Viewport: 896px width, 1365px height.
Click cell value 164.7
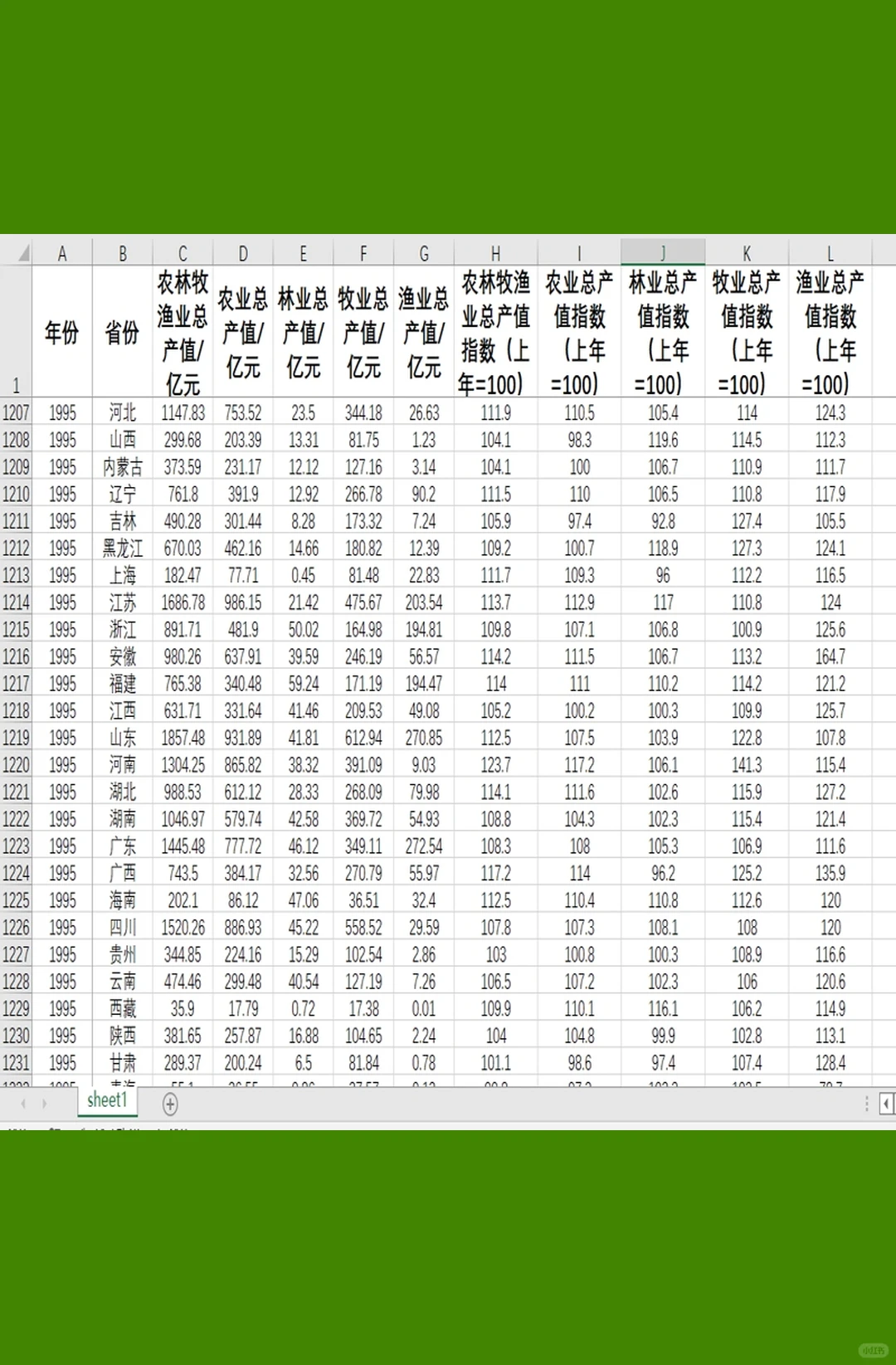(x=830, y=656)
